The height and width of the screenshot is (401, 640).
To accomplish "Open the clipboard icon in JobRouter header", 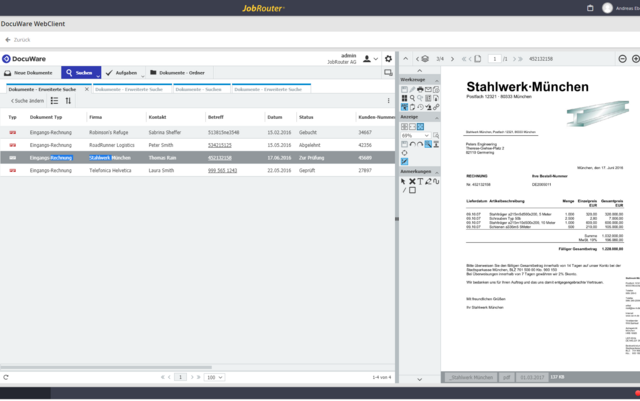I will (590, 8).
